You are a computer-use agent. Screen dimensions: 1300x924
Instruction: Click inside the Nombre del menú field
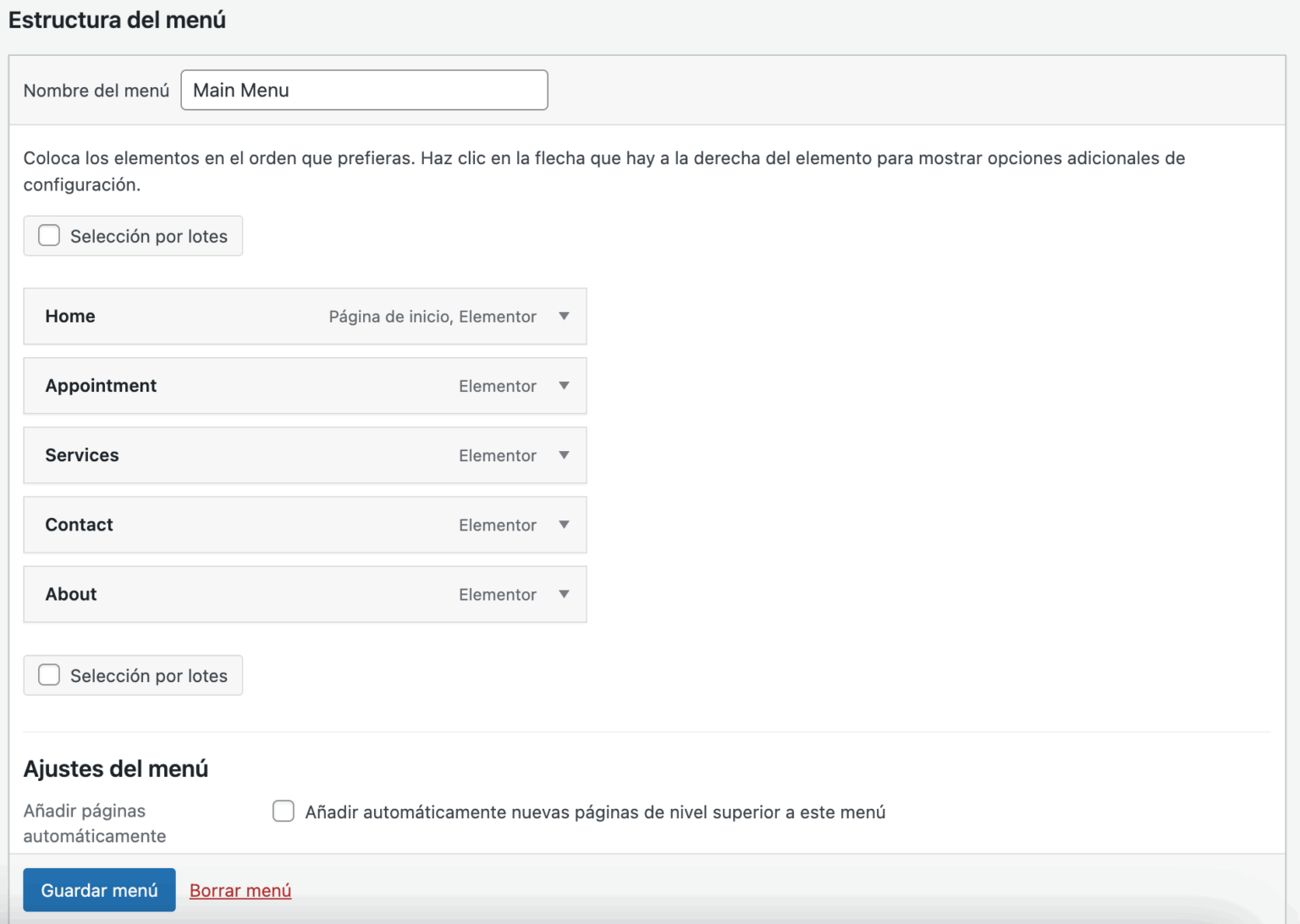point(364,90)
